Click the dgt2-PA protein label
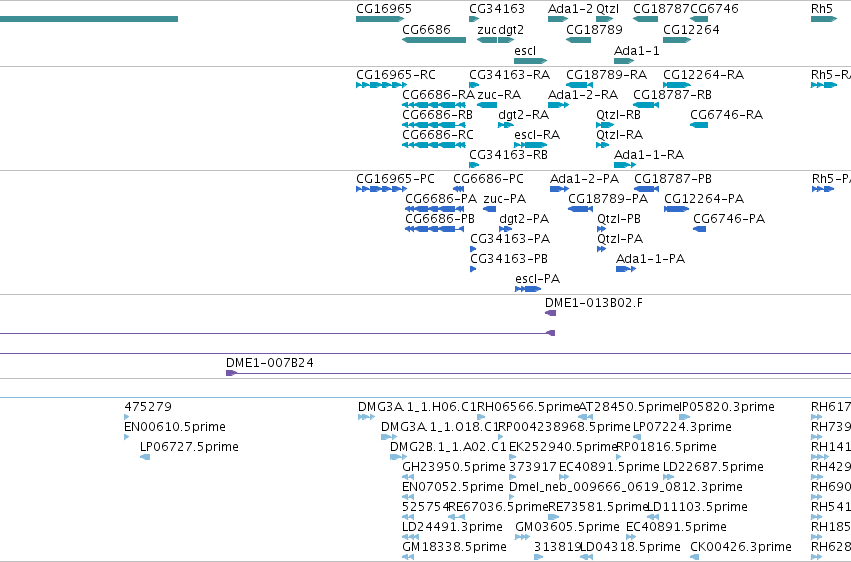This screenshot has height=562, width=851. pos(524,219)
